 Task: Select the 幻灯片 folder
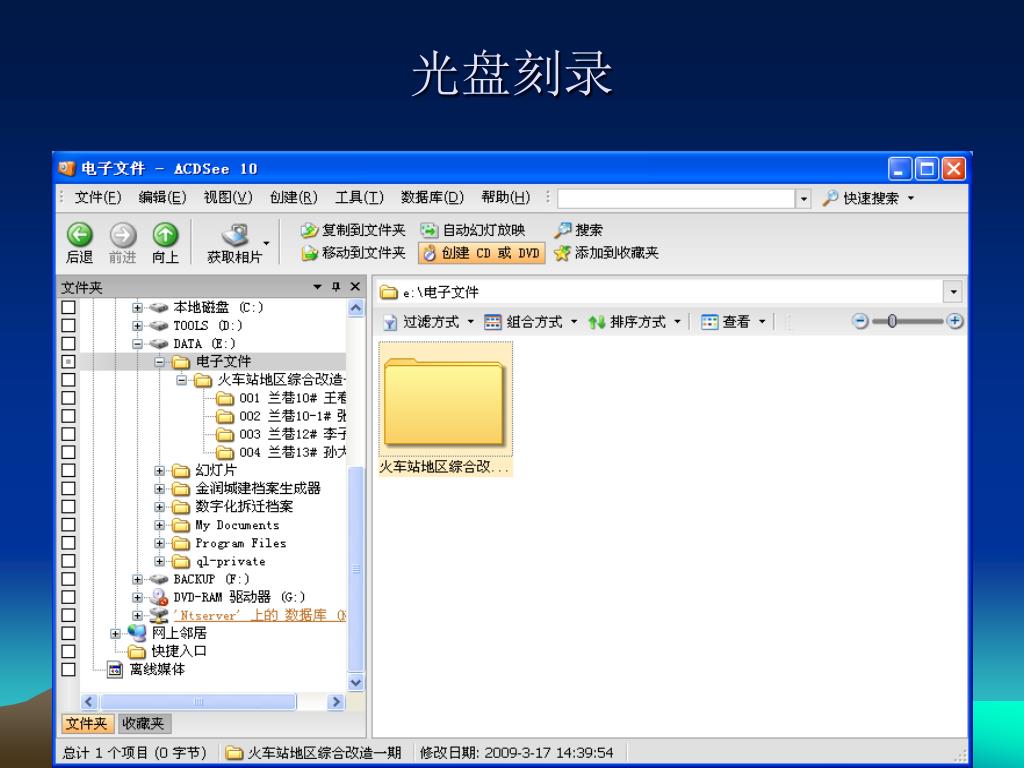click(x=216, y=470)
